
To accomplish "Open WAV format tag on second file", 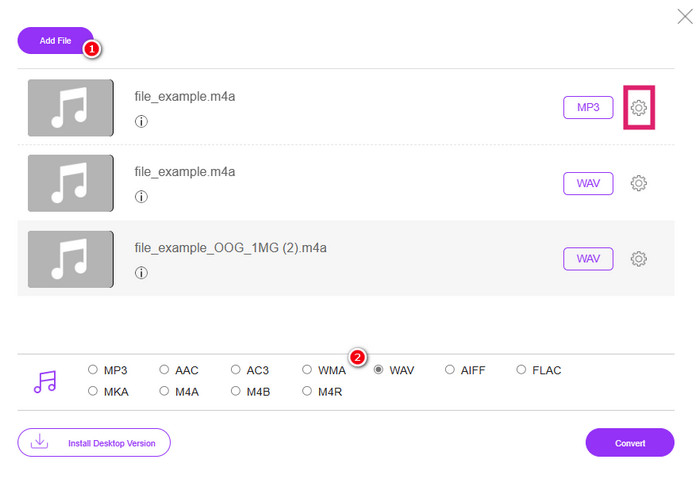I will tap(588, 183).
